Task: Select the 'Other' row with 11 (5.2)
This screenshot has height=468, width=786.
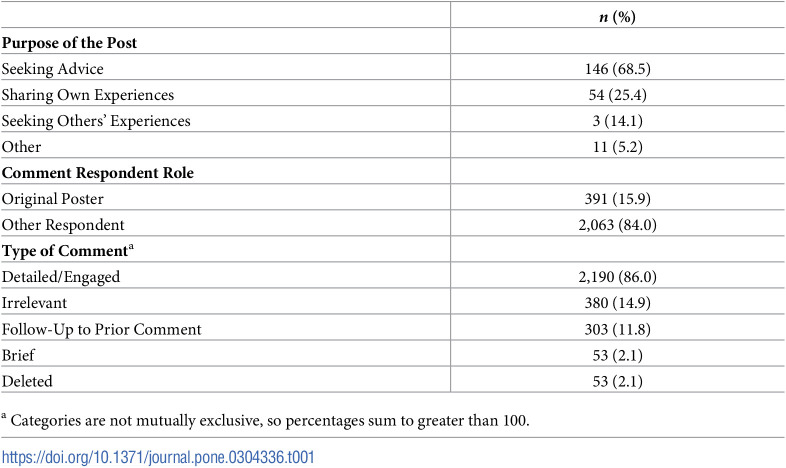Action: tap(392, 147)
